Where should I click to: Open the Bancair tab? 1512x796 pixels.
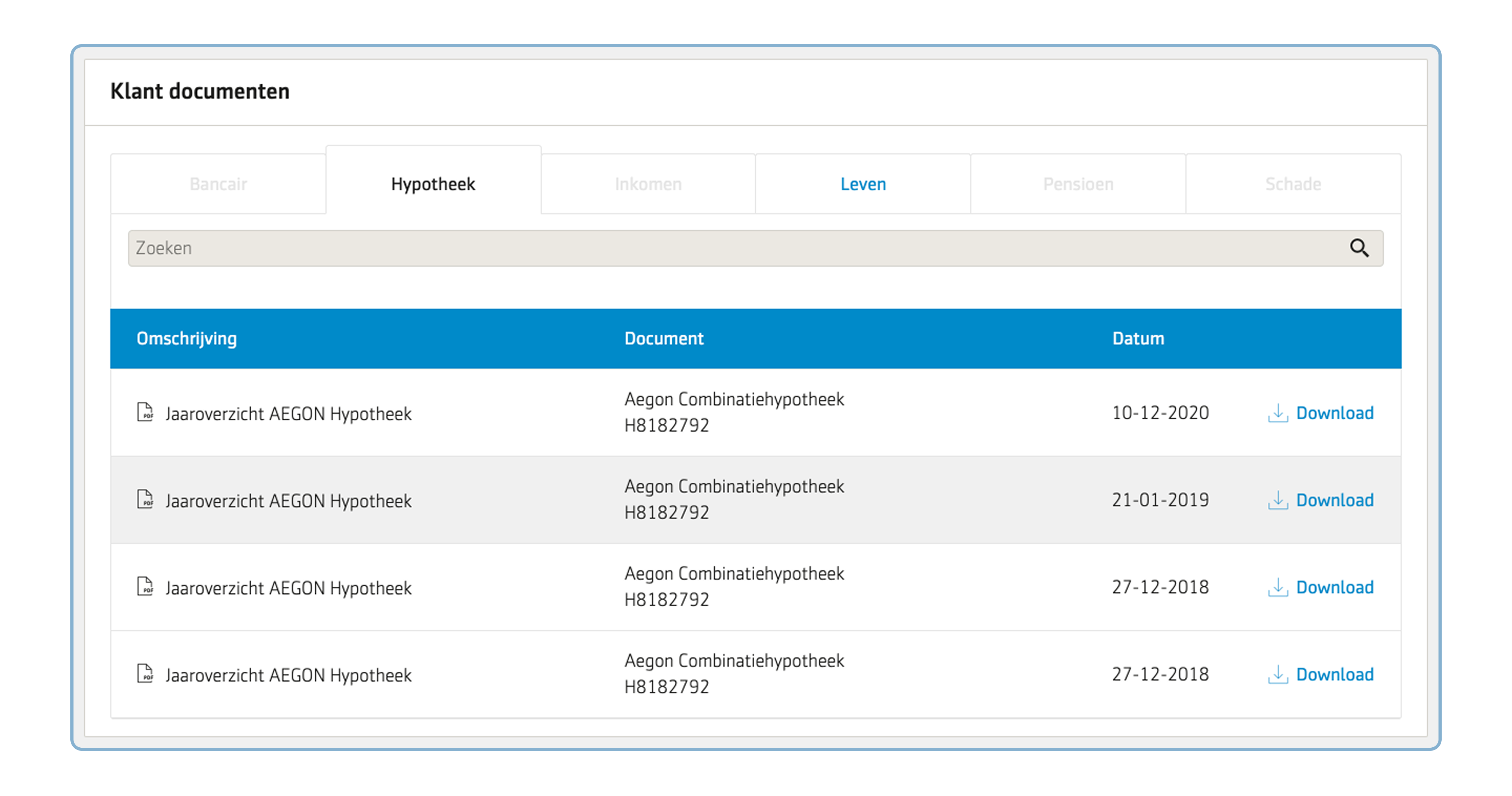(218, 184)
